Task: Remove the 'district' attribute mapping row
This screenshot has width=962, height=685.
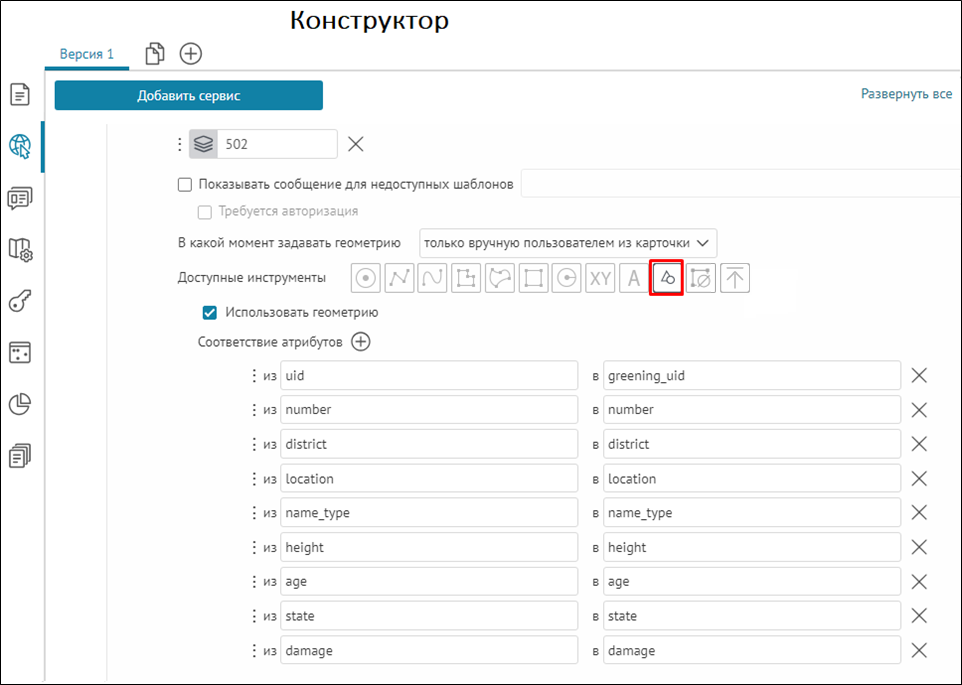Action: (919, 444)
